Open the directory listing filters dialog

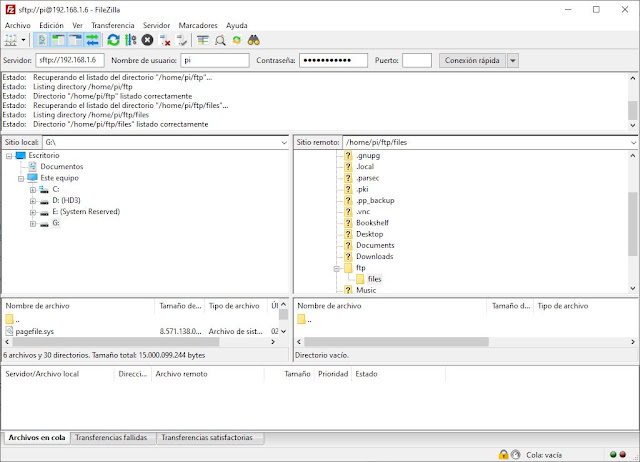point(203,40)
